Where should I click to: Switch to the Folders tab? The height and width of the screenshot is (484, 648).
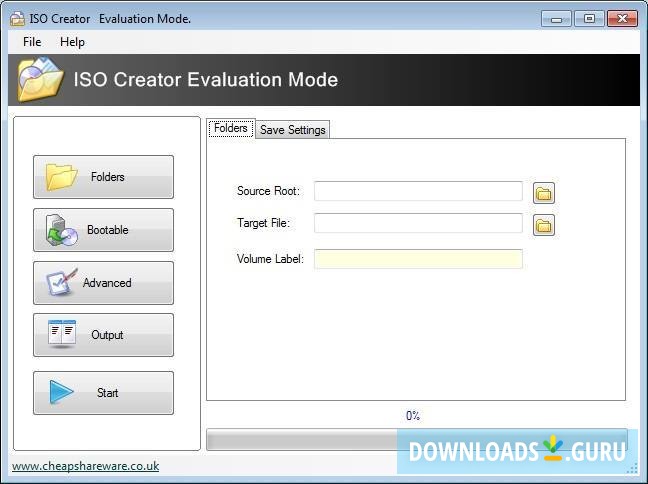click(x=231, y=129)
